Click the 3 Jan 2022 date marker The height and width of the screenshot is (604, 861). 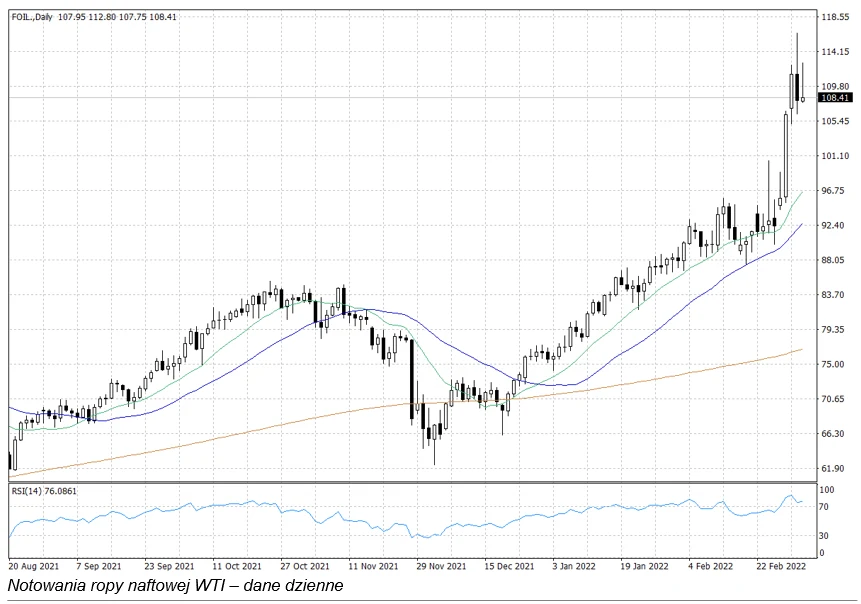[x=575, y=565]
